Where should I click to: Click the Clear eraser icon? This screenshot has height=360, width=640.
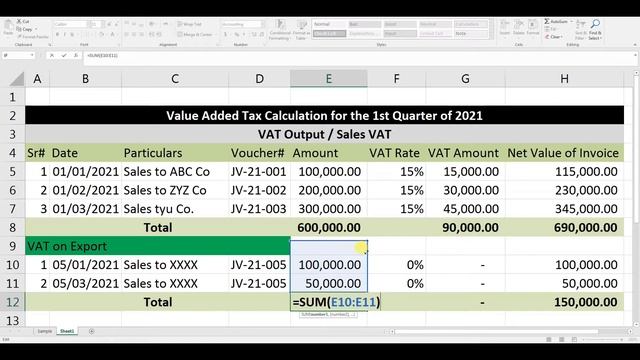point(547,37)
